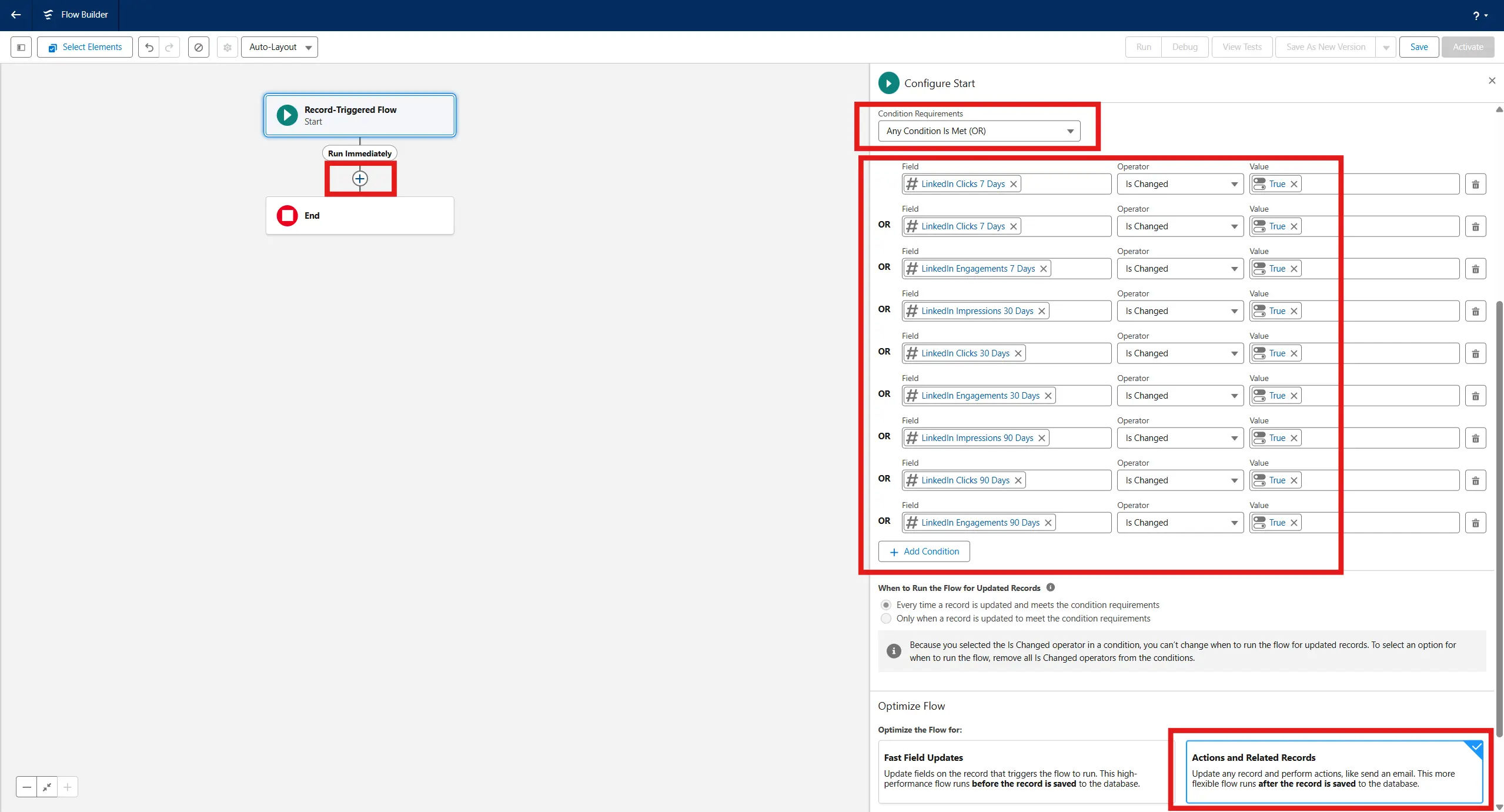Screen dimensions: 1504x812
Task: Open operator dropdown for LinkedIn Clicks 90 Days
Action: pyautogui.click(x=1180, y=480)
